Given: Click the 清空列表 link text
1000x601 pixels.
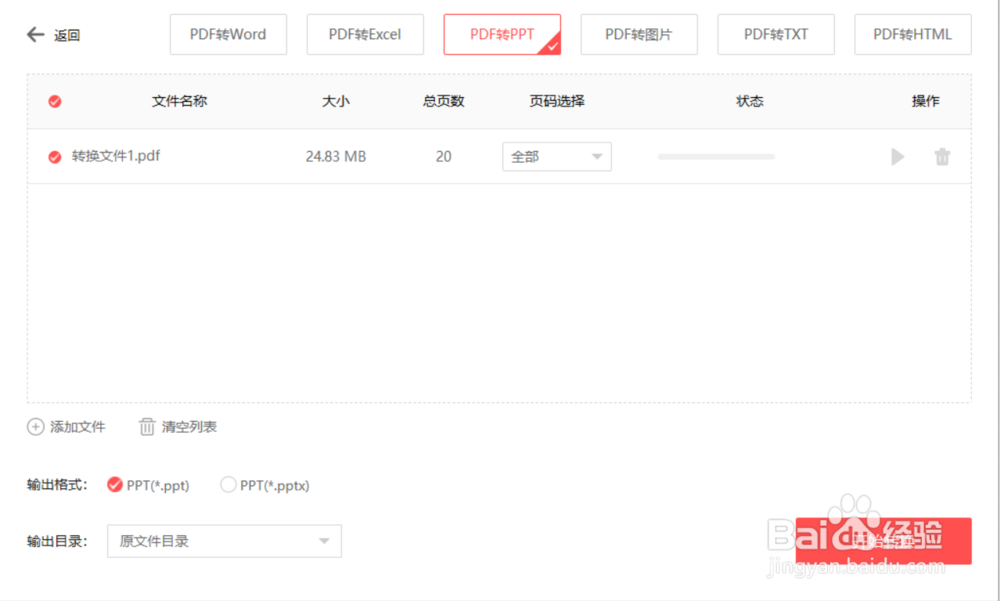Looking at the screenshot, I should coord(189,427).
